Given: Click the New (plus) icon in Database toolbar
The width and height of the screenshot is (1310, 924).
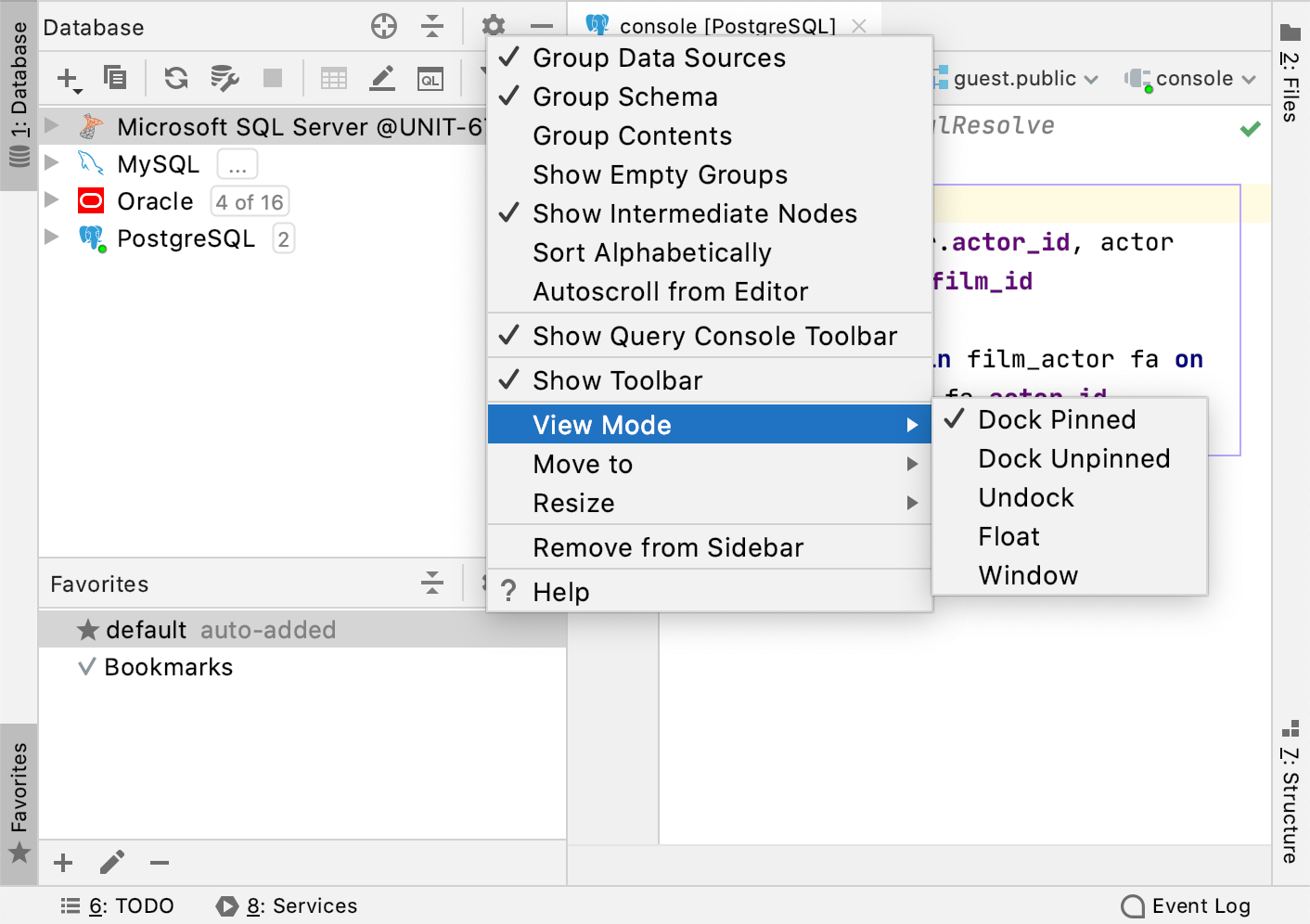Looking at the screenshot, I should (69, 79).
